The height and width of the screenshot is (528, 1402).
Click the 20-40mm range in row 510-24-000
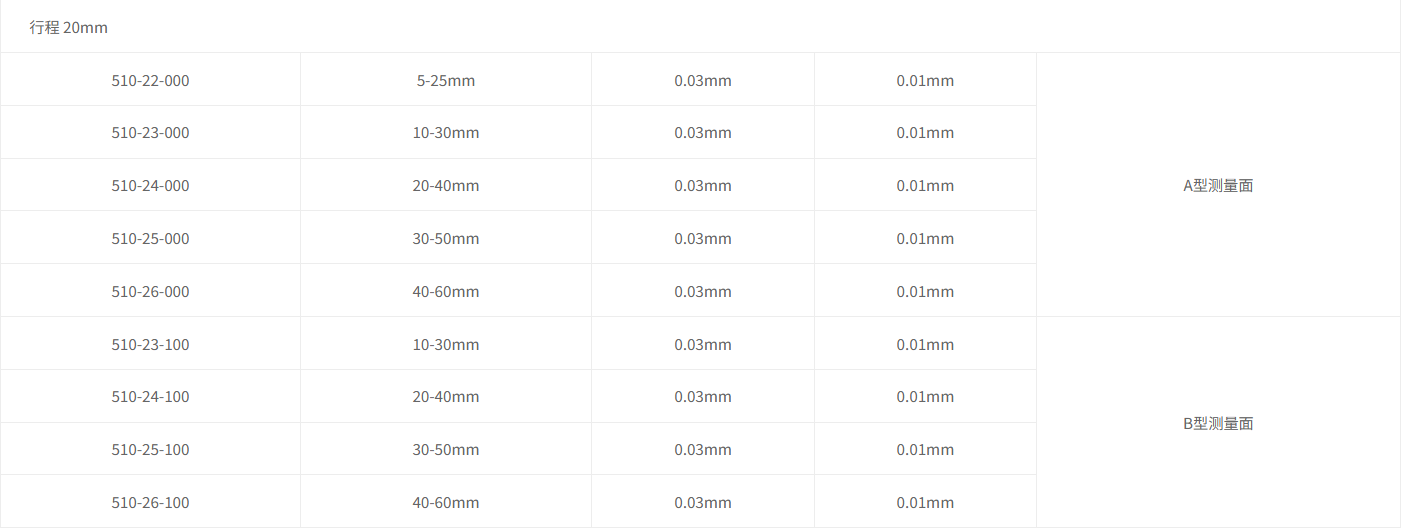[x=446, y=186]
